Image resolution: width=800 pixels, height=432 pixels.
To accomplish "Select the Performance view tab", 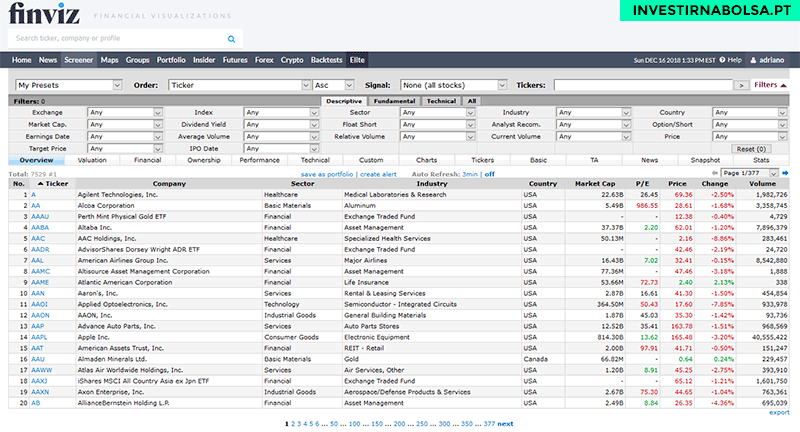I will (259, 160).
